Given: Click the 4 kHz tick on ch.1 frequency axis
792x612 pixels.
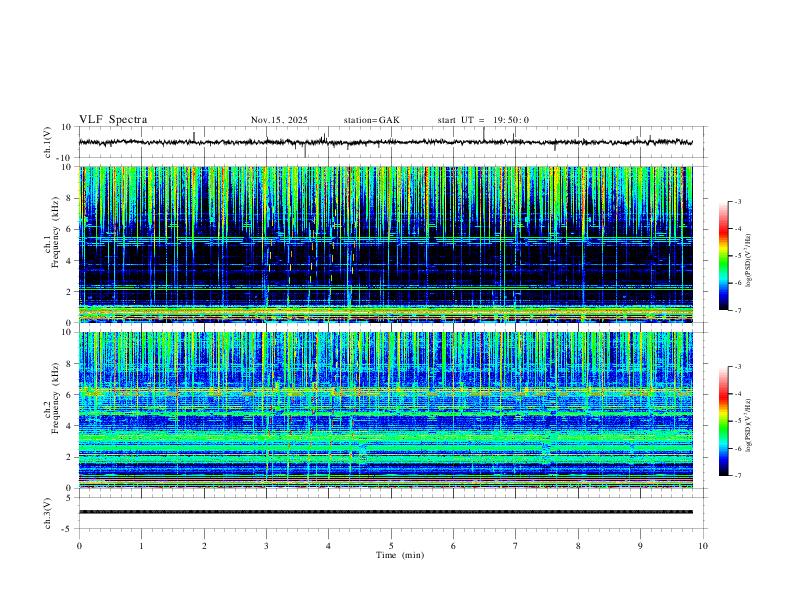Looking at the screenshot, I should tap(69, 261).
